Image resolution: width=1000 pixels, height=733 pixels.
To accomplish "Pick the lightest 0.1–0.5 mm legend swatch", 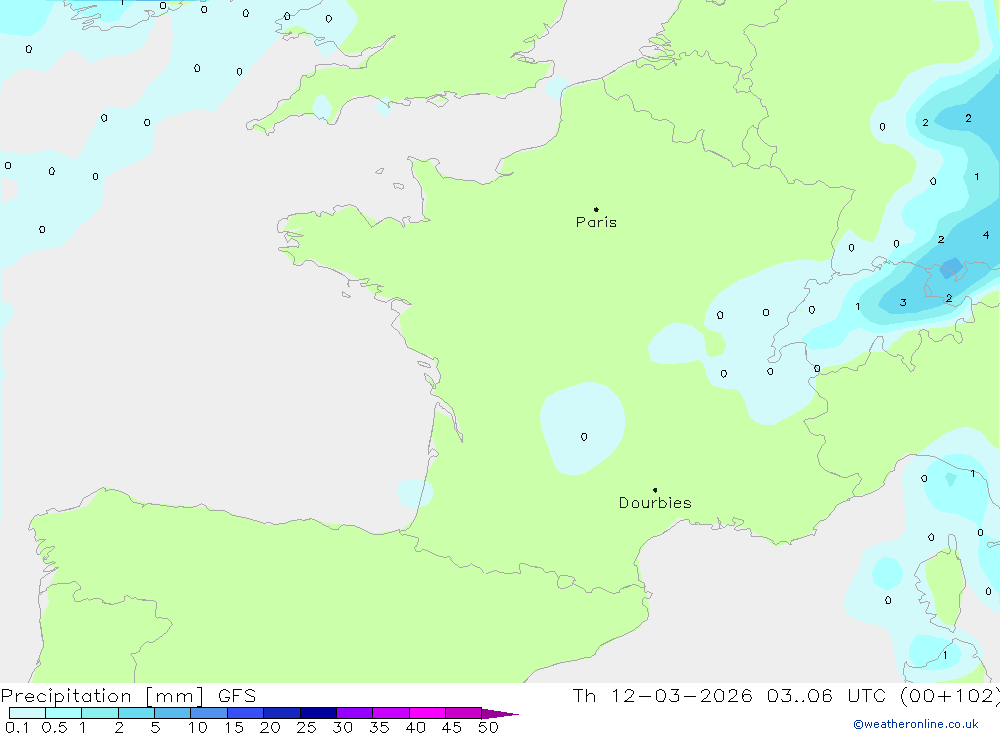I will (x=27, y=713).
